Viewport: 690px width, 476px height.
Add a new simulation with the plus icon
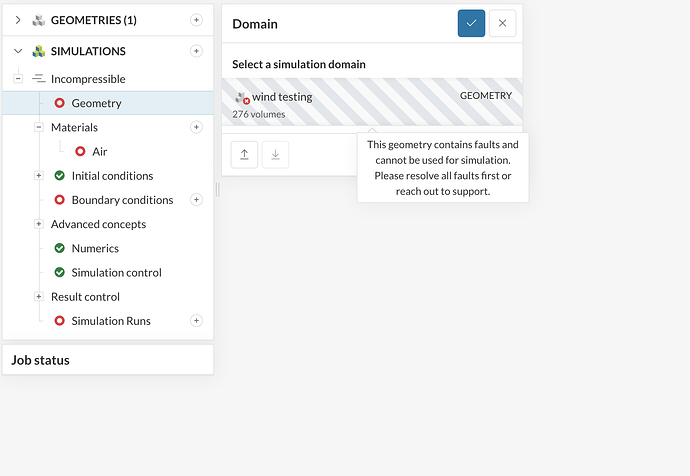coord(196,51)
